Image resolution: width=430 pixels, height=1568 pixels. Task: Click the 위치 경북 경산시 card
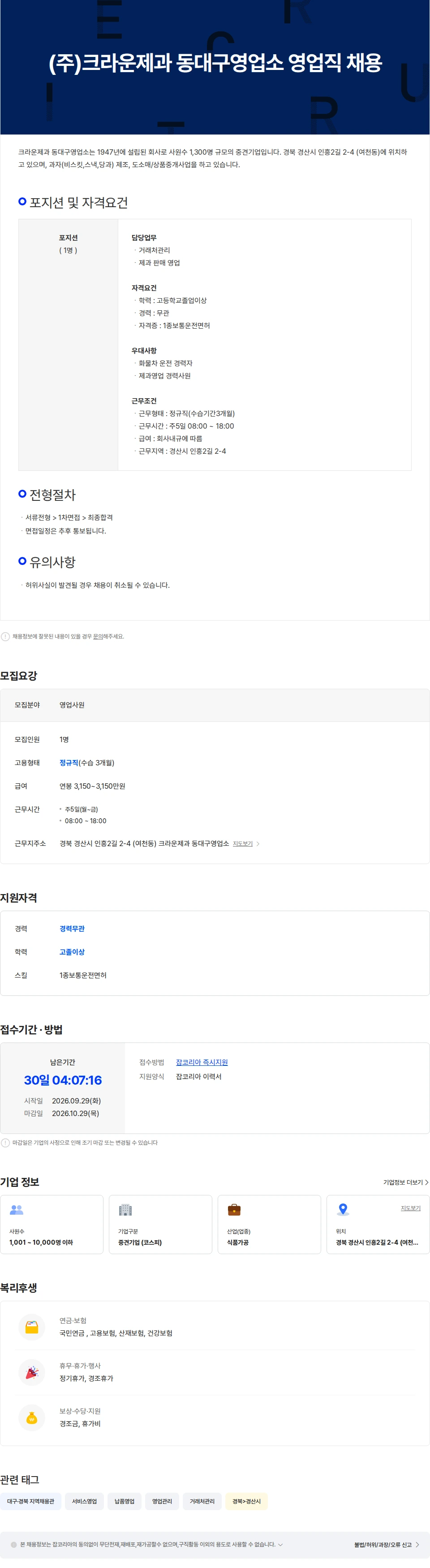tap(378, 1225)
